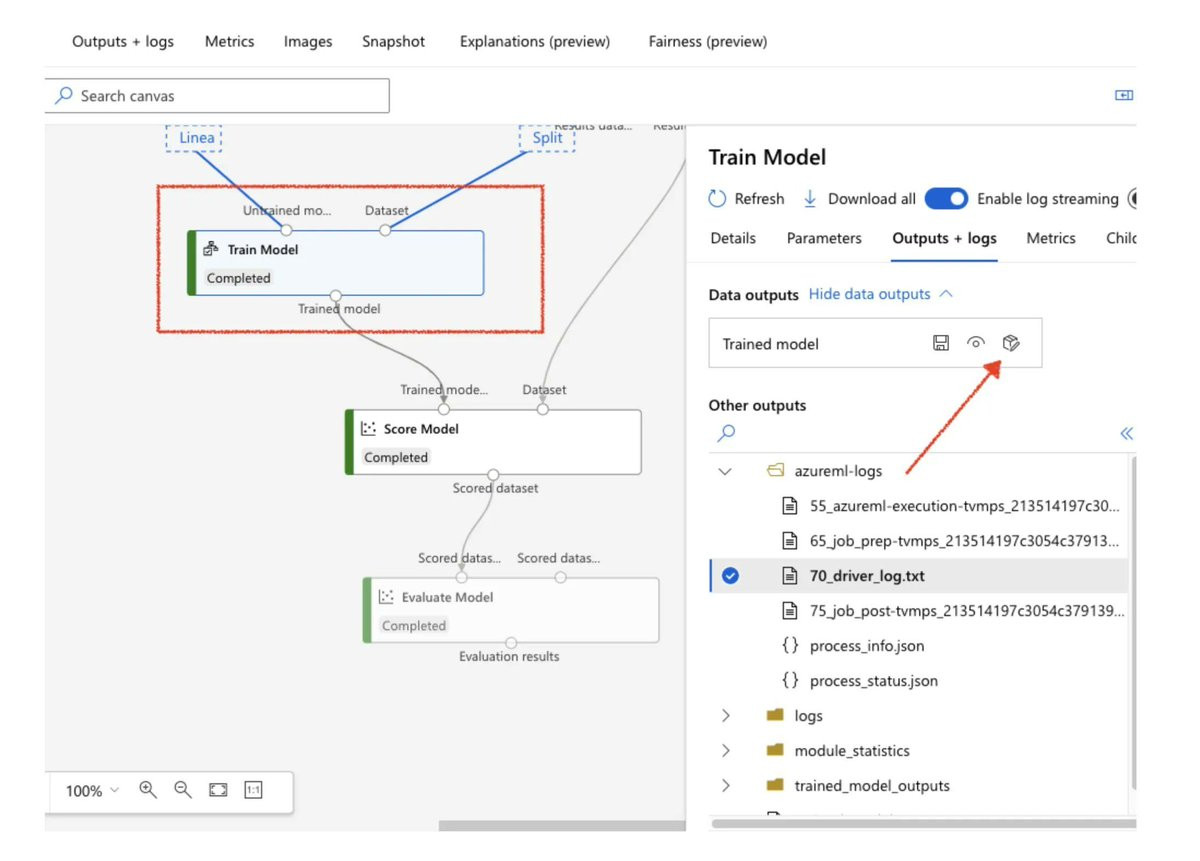Click the fit to screen icon
Viewport: 1200px width, 861px height.
(218, 790)
